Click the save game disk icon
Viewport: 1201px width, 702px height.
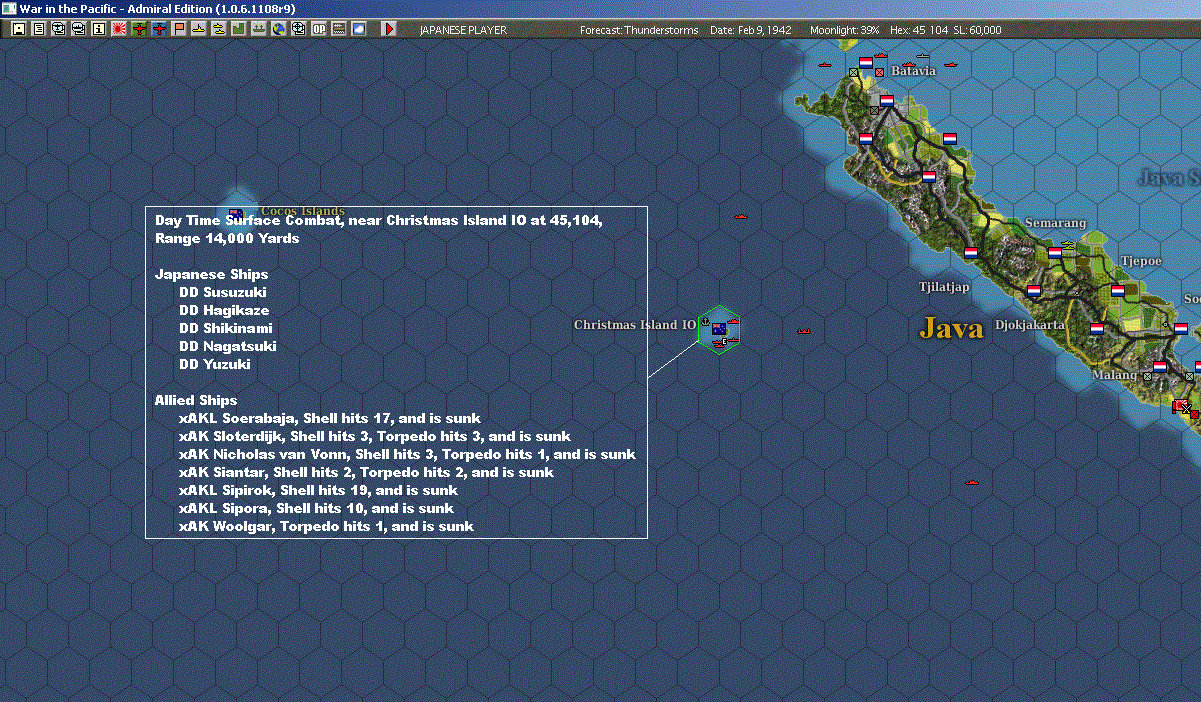18,29
